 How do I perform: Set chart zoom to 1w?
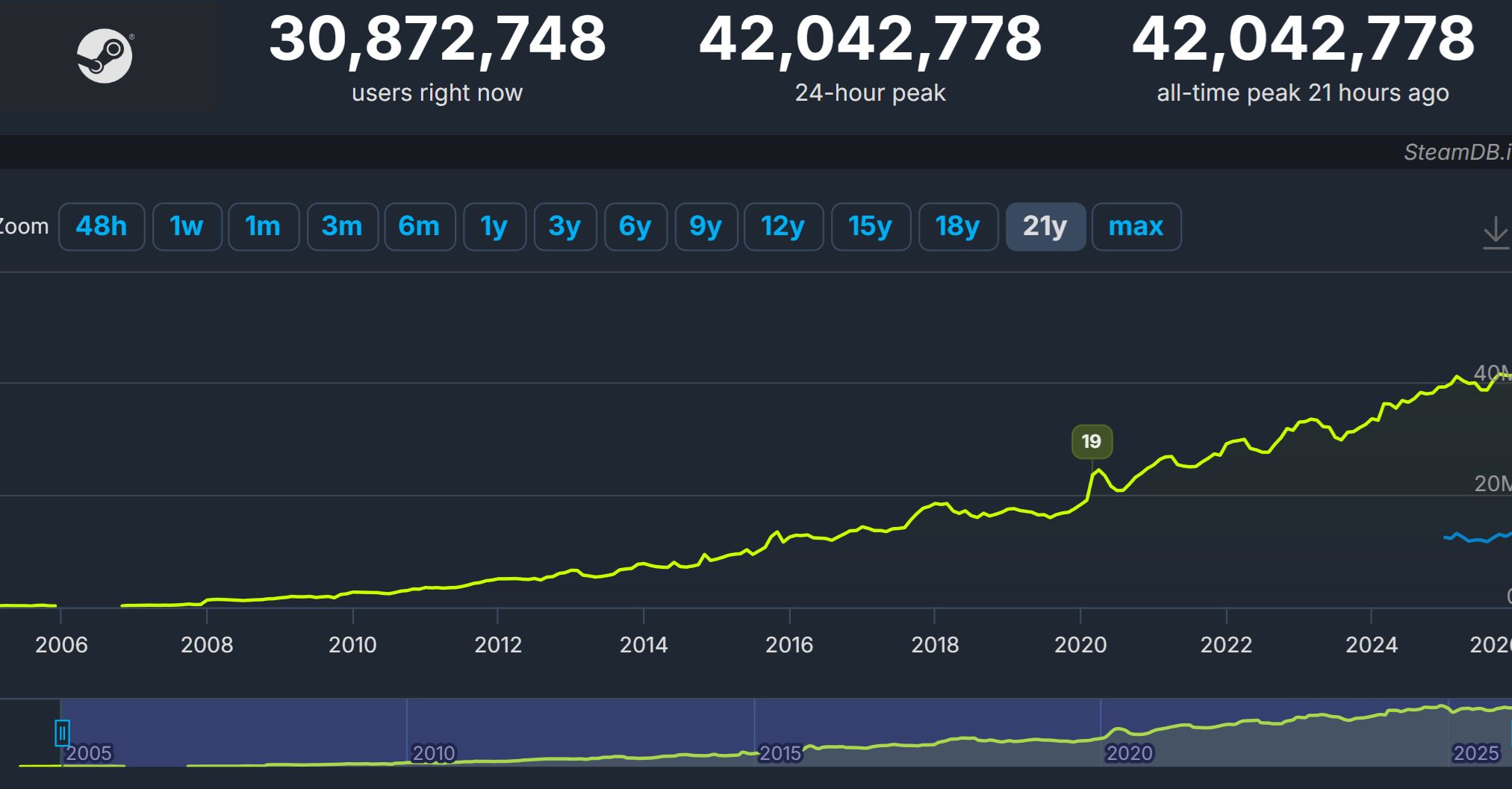pos(187,226)
